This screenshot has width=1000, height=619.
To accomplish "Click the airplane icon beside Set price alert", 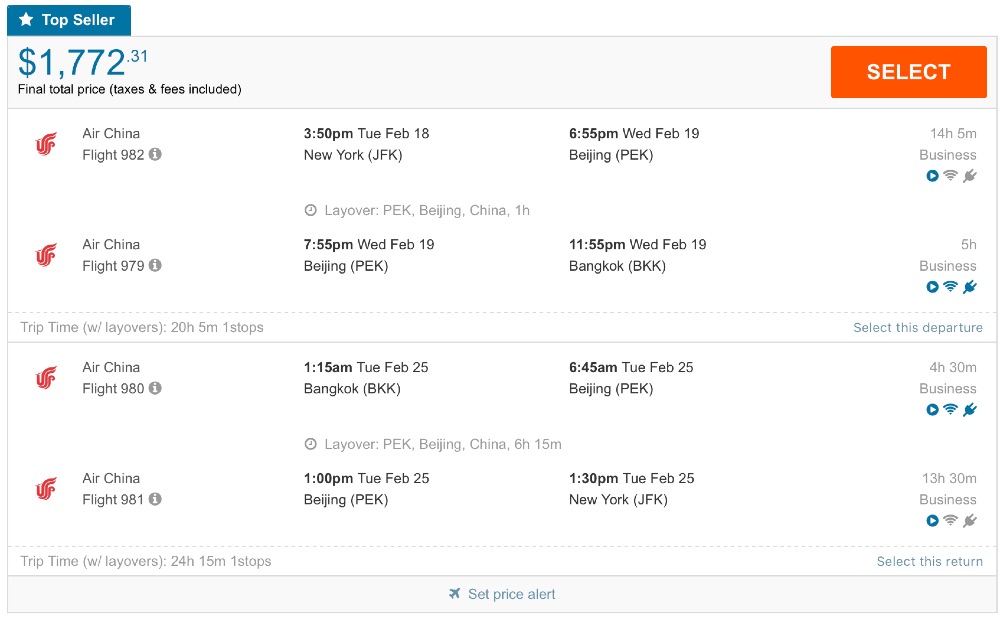I will [455, 594].
